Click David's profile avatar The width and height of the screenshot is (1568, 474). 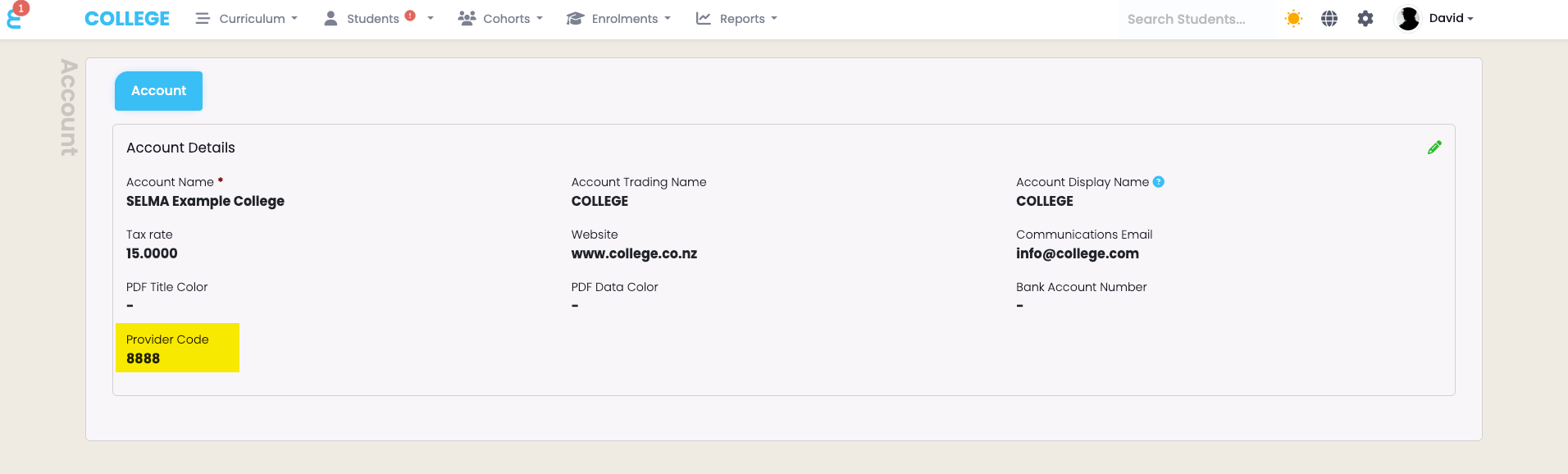click(1408, 19)
